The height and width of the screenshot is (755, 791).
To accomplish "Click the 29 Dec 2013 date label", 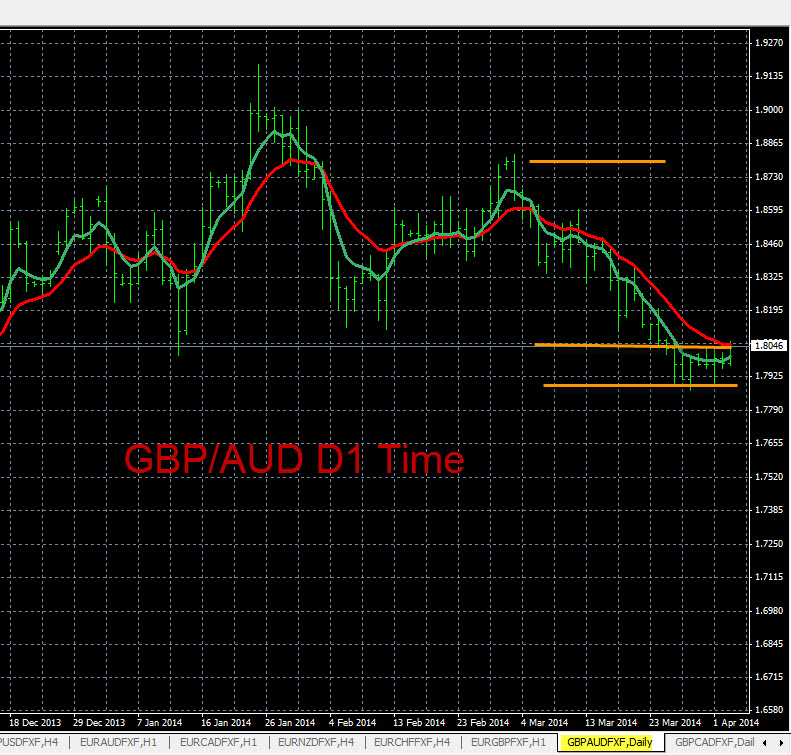I will click(x=99, y=723).
